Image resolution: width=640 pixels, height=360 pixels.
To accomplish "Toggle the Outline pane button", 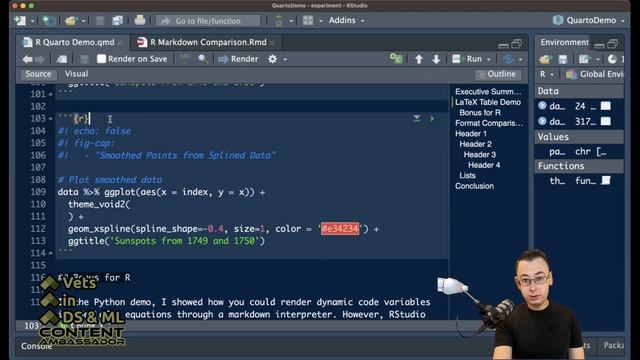I will point(497,74).
